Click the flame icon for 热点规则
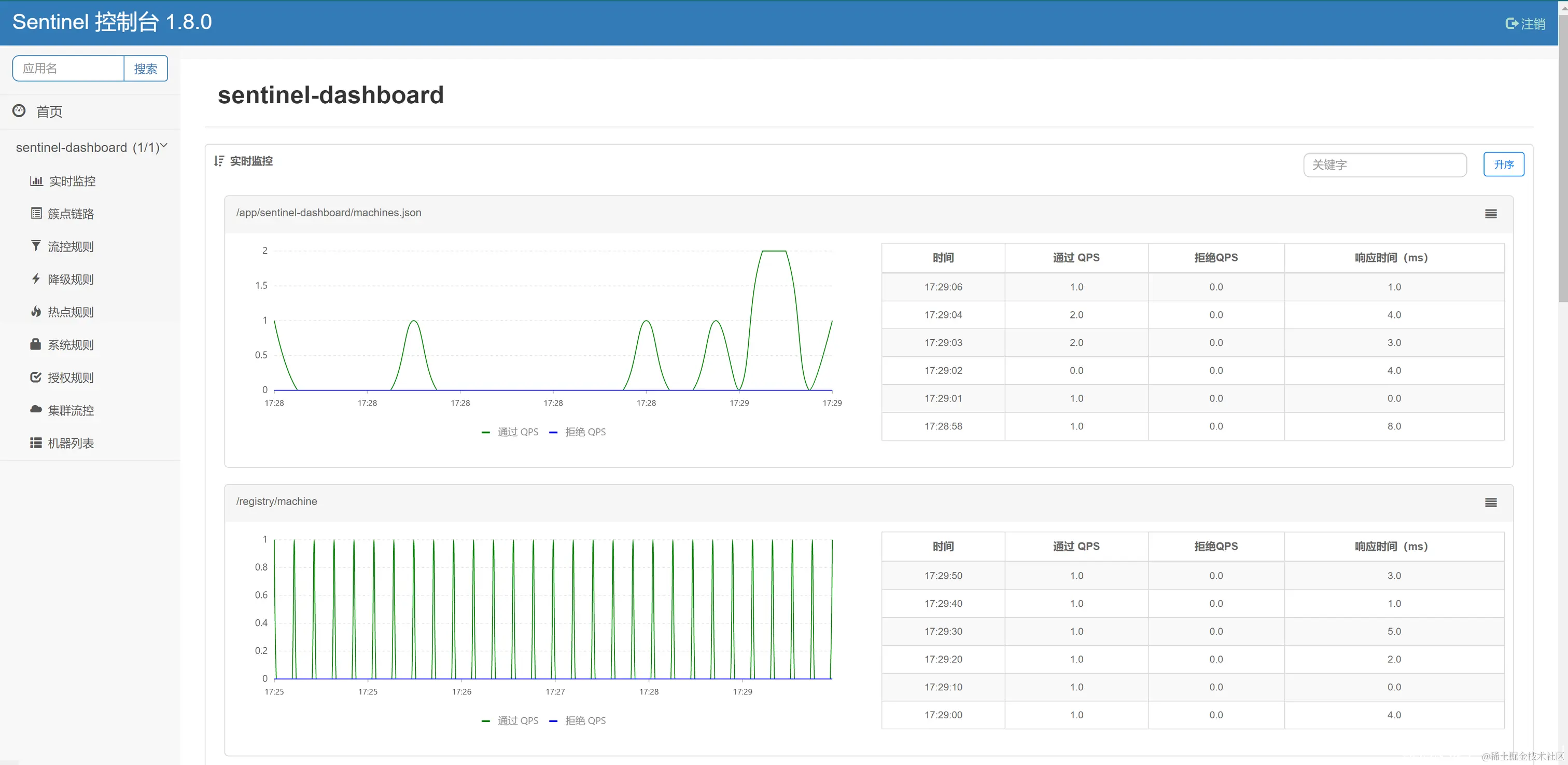The width and height of the screenshot is (1568, 765). (x=36, y=311)
